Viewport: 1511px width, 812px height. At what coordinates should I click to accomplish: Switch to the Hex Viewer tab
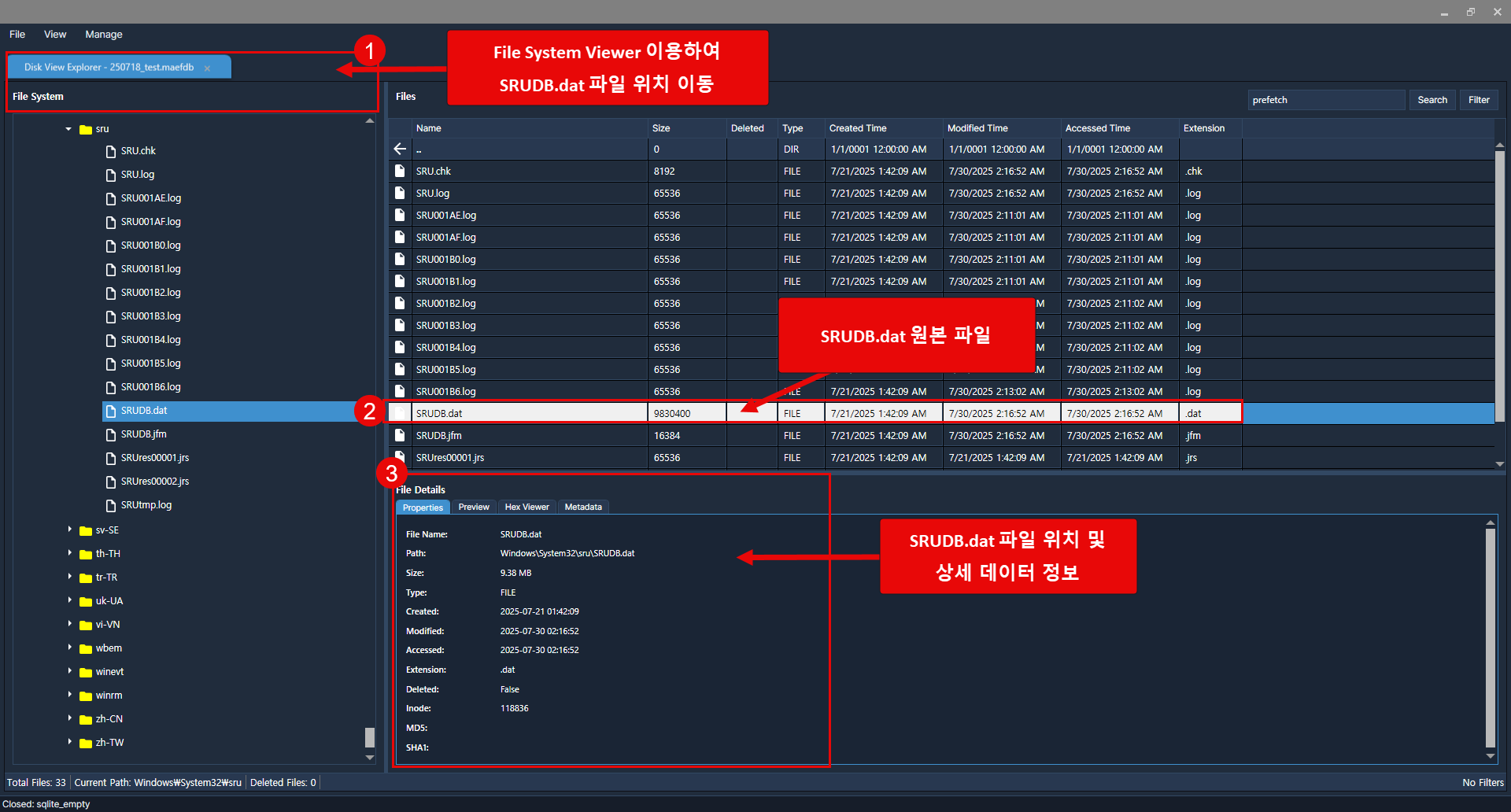(526, 507)
